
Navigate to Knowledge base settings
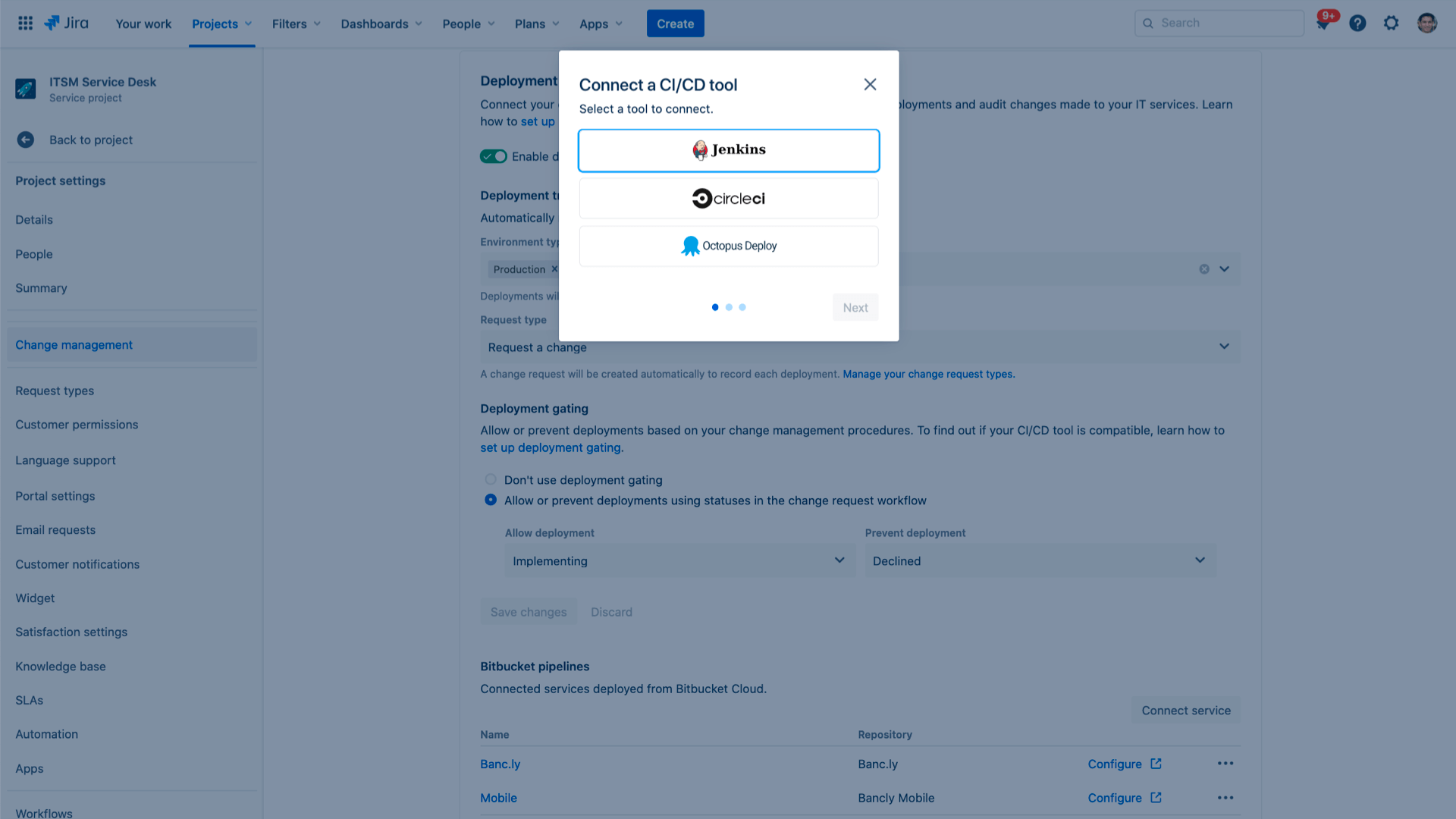[x=59, y=666]
